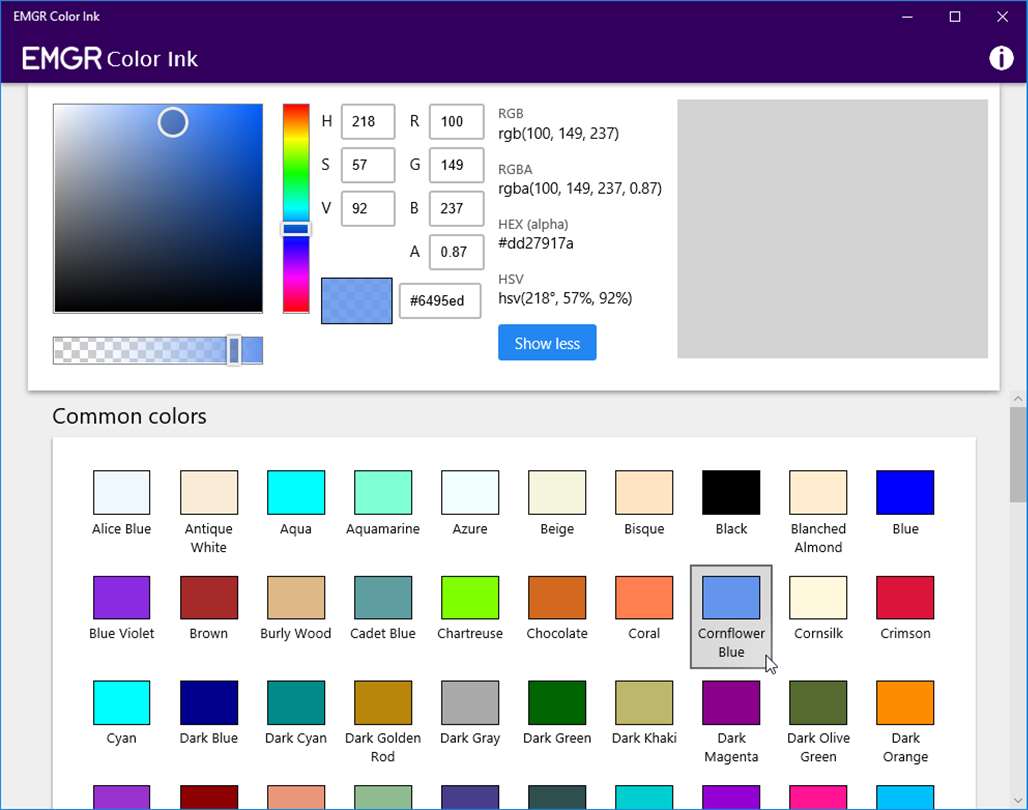Click the circular saturation picker handle

tap(173, 123)
